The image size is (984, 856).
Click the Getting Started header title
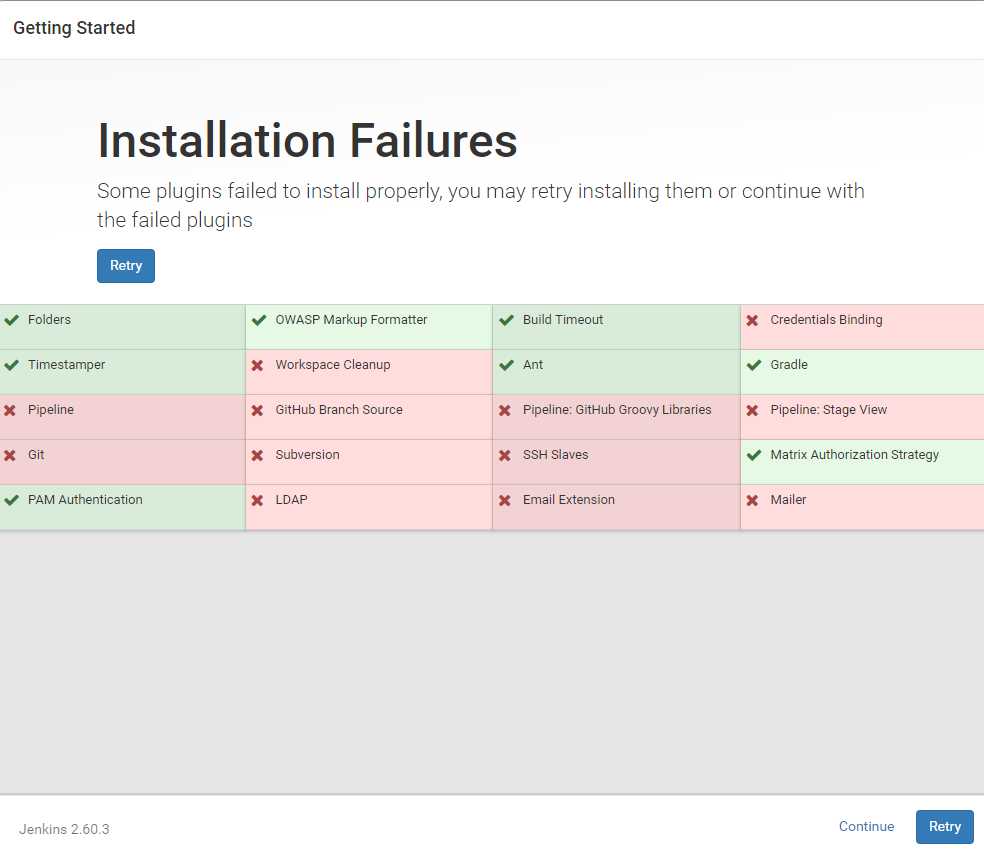point(74,28)
